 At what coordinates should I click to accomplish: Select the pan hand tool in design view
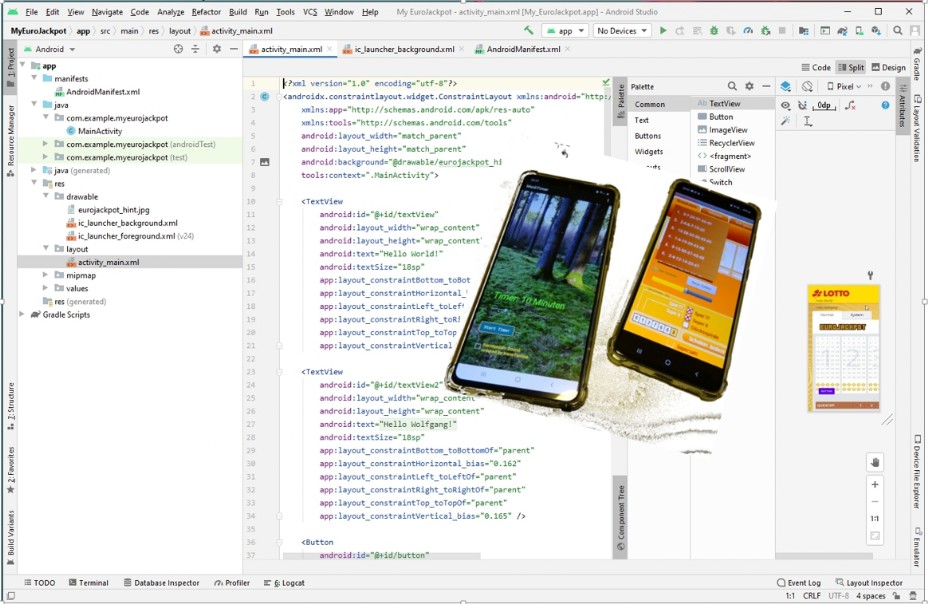875,462
